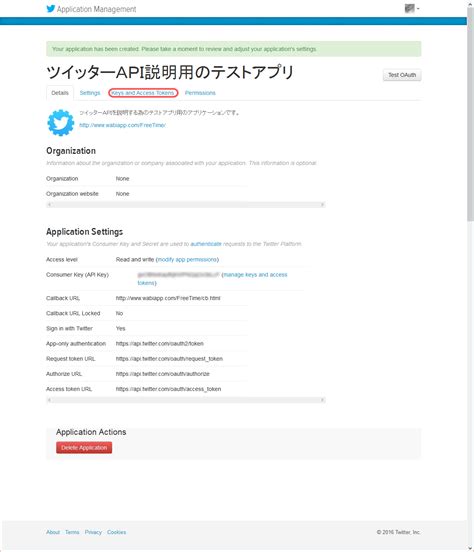The width and height of the screenshot is (474, 552).
Task: Open the About footer link
Action: pyautogui.click(x=53, y=532)
